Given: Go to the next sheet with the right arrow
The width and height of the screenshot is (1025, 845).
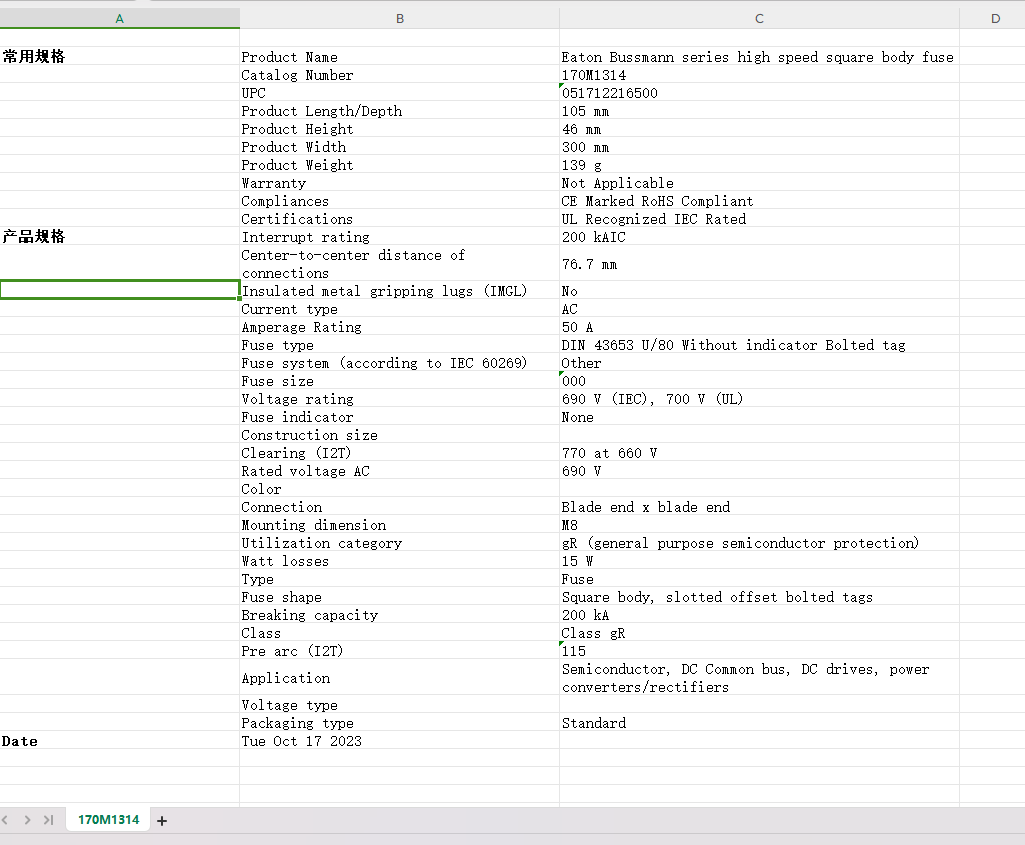Looking at the screenshot, I should click(27, 820).
